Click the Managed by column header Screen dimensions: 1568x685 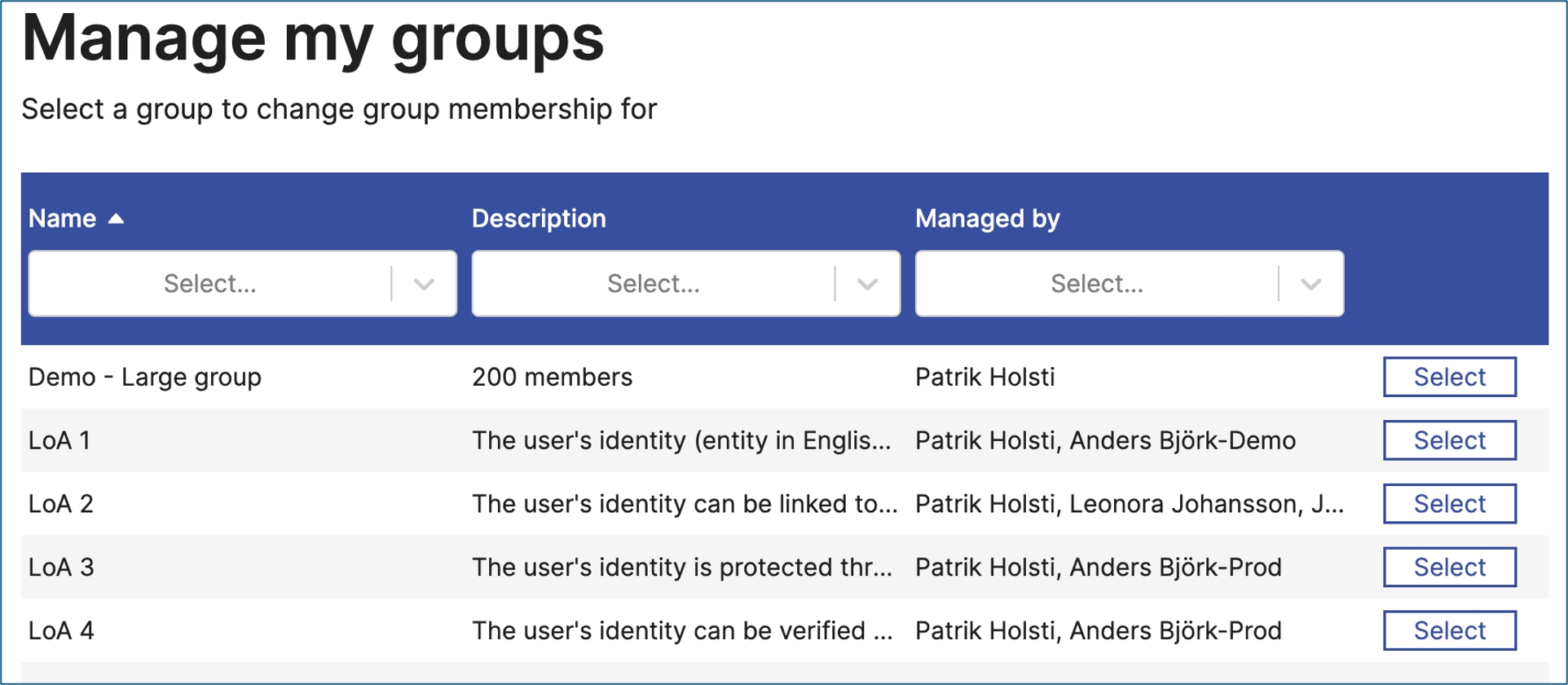coord(987,219)
